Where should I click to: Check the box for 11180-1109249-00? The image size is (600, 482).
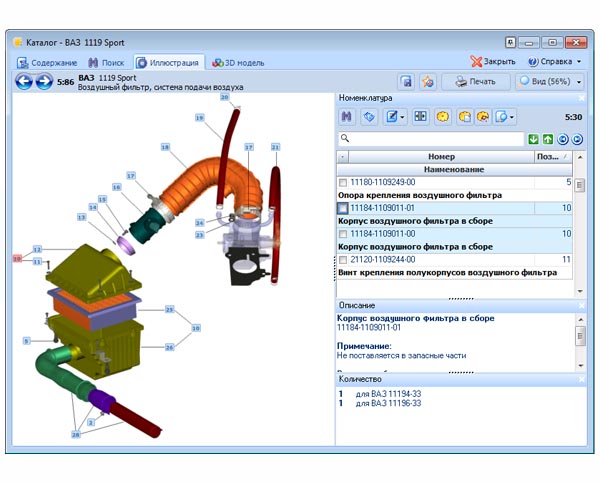(343, 182)
